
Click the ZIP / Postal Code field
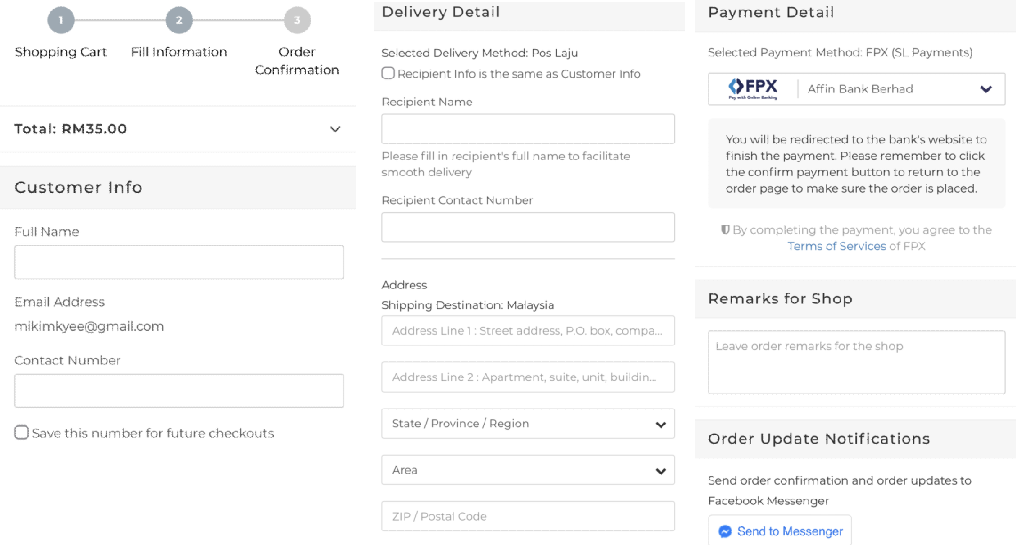pos(527,516)
